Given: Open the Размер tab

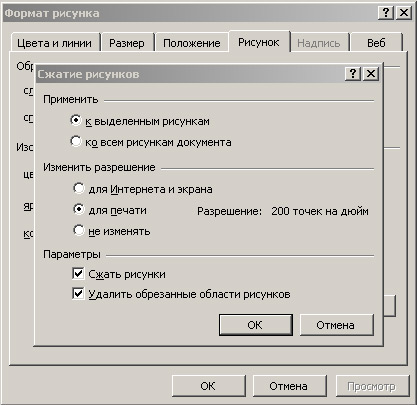Looking at the screenshot, I should point(127,43).
